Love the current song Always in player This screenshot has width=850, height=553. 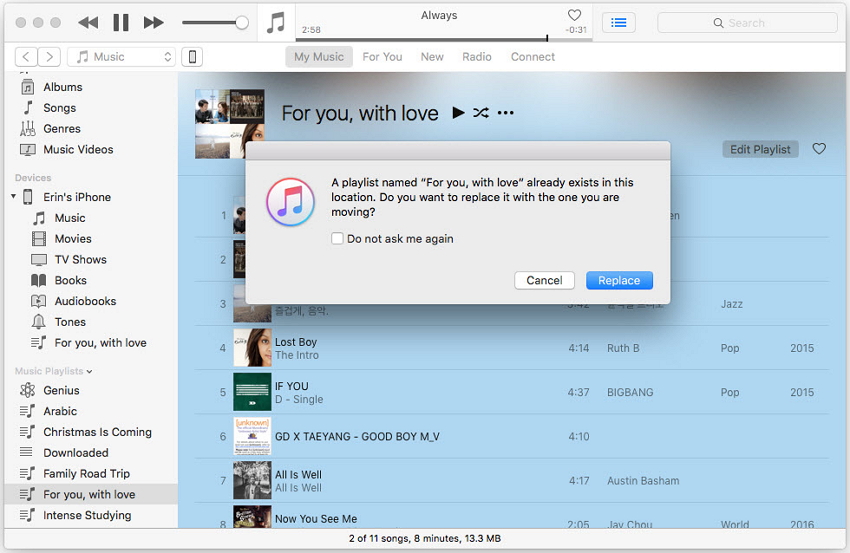574,15
